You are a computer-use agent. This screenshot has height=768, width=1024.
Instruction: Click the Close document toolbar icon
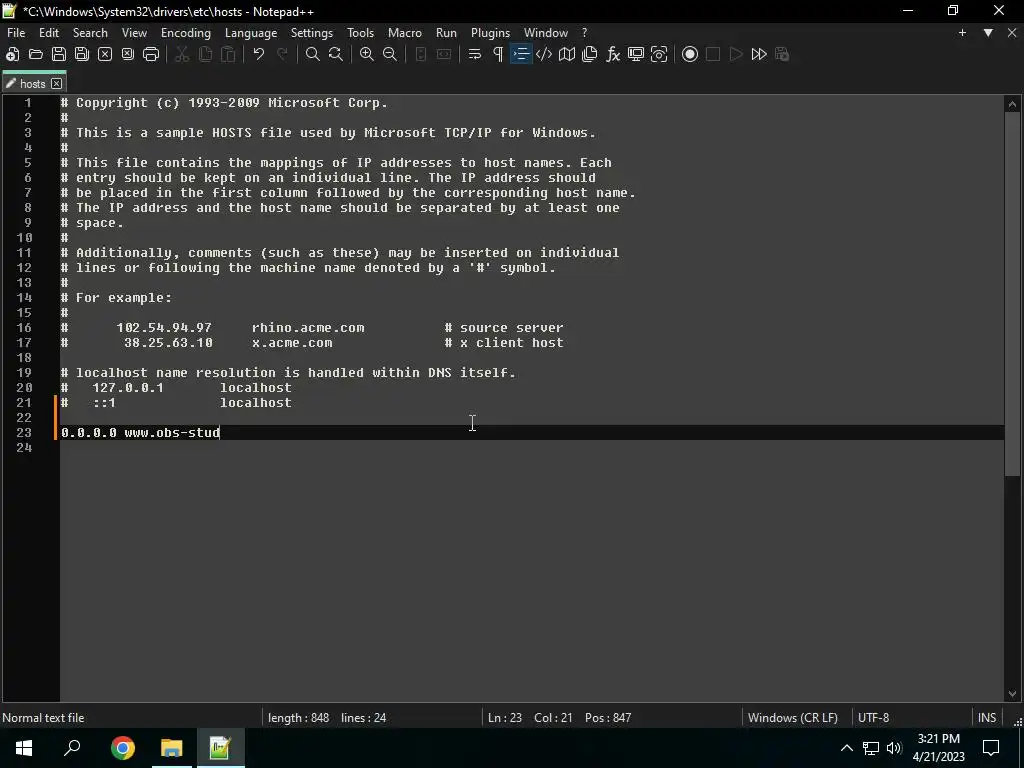[x=104, y=54]
